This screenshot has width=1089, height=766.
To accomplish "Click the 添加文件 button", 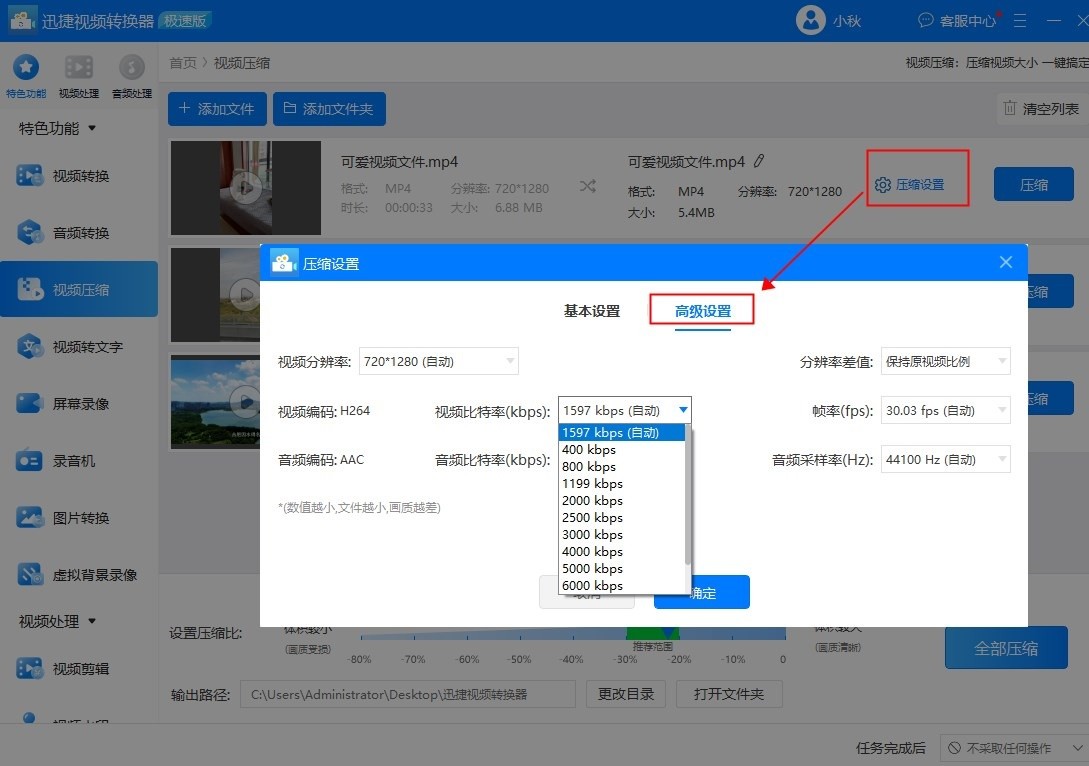I will pyautogui.click(x=217, y=109).
